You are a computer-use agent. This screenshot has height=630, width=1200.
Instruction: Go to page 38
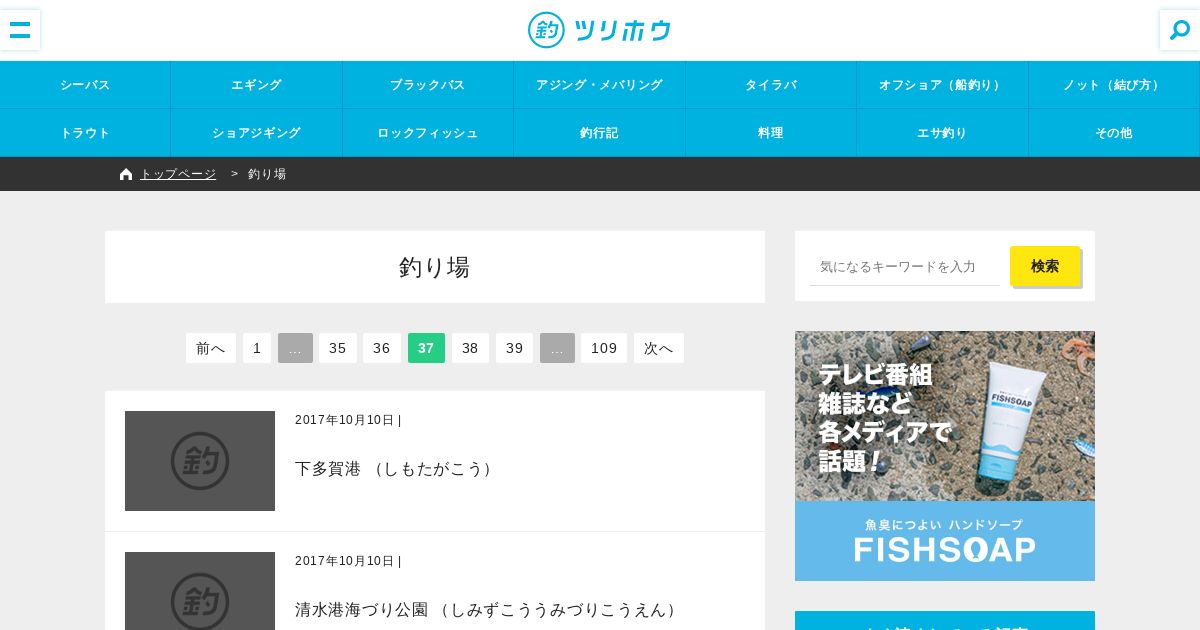point(470,348)
